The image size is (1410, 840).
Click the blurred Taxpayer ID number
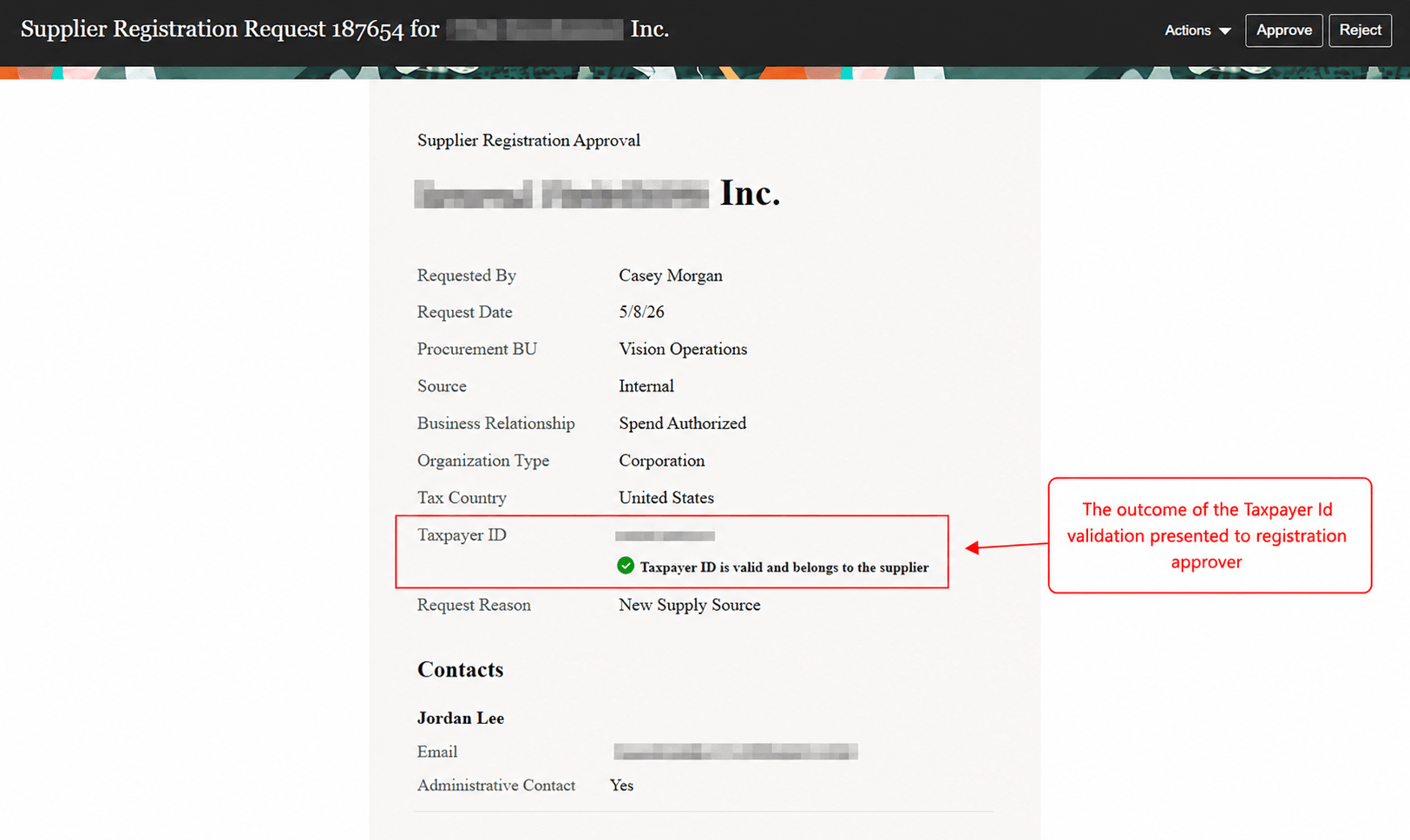[x=666, y=535]
